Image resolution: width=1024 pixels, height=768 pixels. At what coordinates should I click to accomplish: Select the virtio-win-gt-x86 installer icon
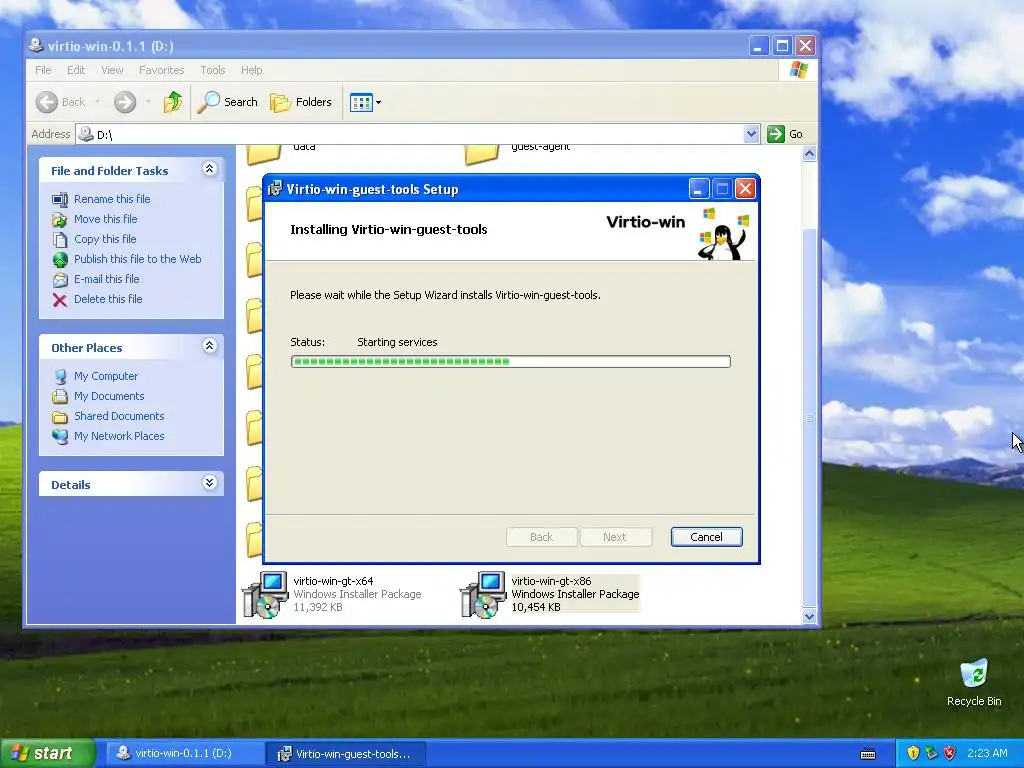pos(483,594)
